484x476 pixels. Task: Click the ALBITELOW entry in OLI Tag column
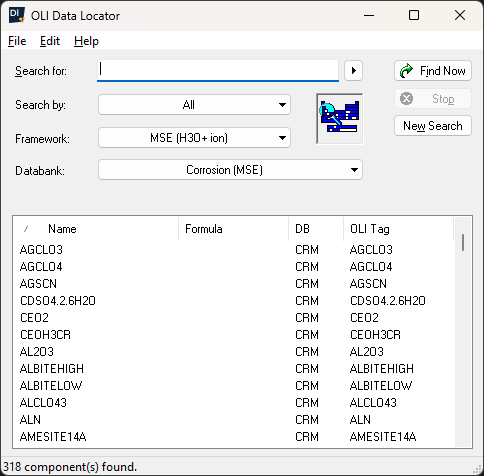click(x=381, y=386)
